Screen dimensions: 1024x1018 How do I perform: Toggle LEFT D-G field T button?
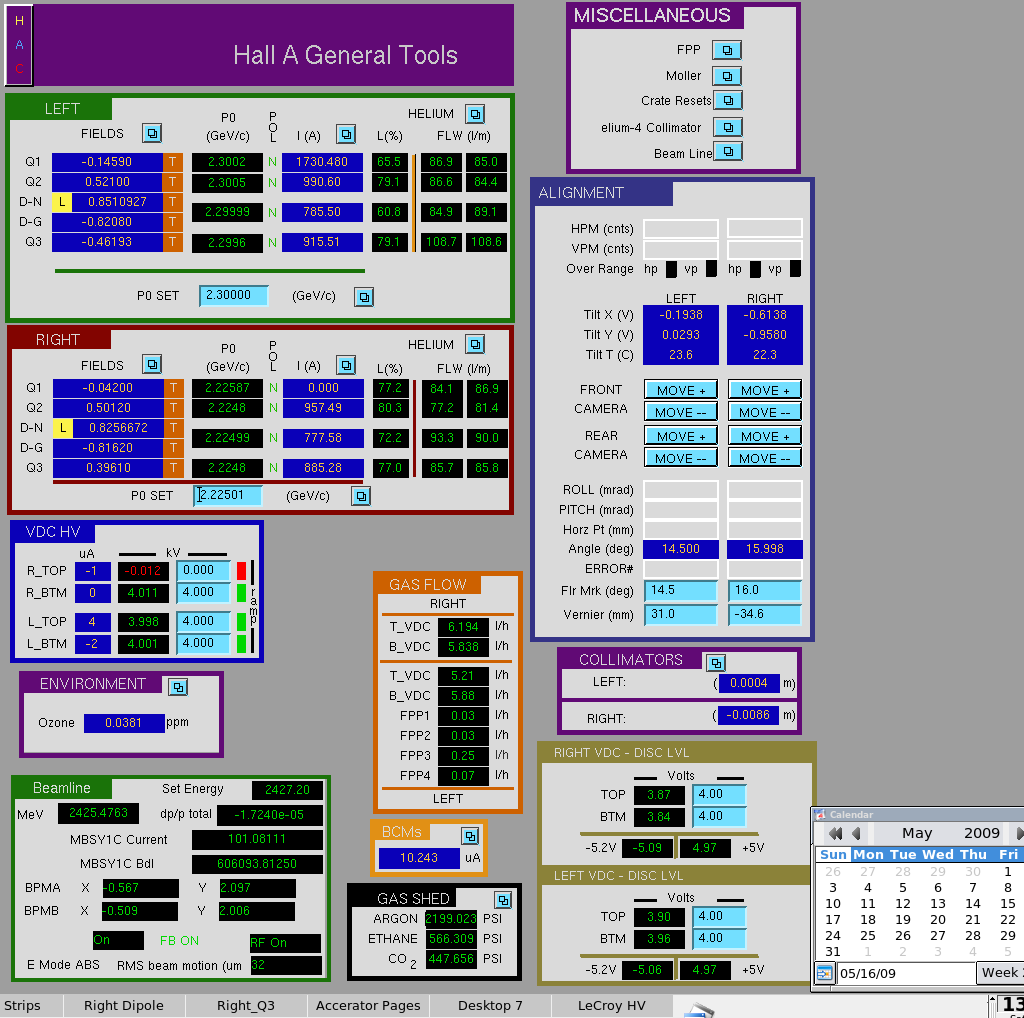(172, 222)
